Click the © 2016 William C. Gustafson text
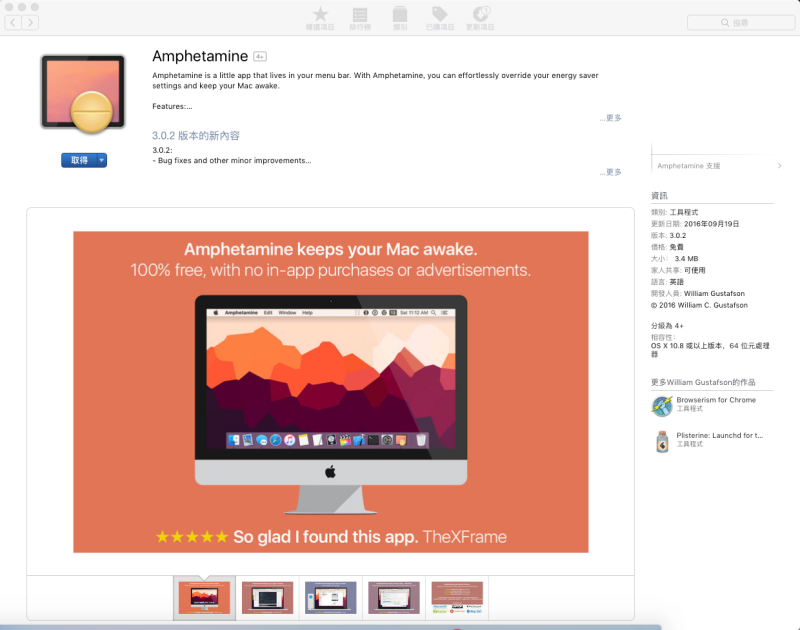Viewport: 800px width, 630px height. 699,305
